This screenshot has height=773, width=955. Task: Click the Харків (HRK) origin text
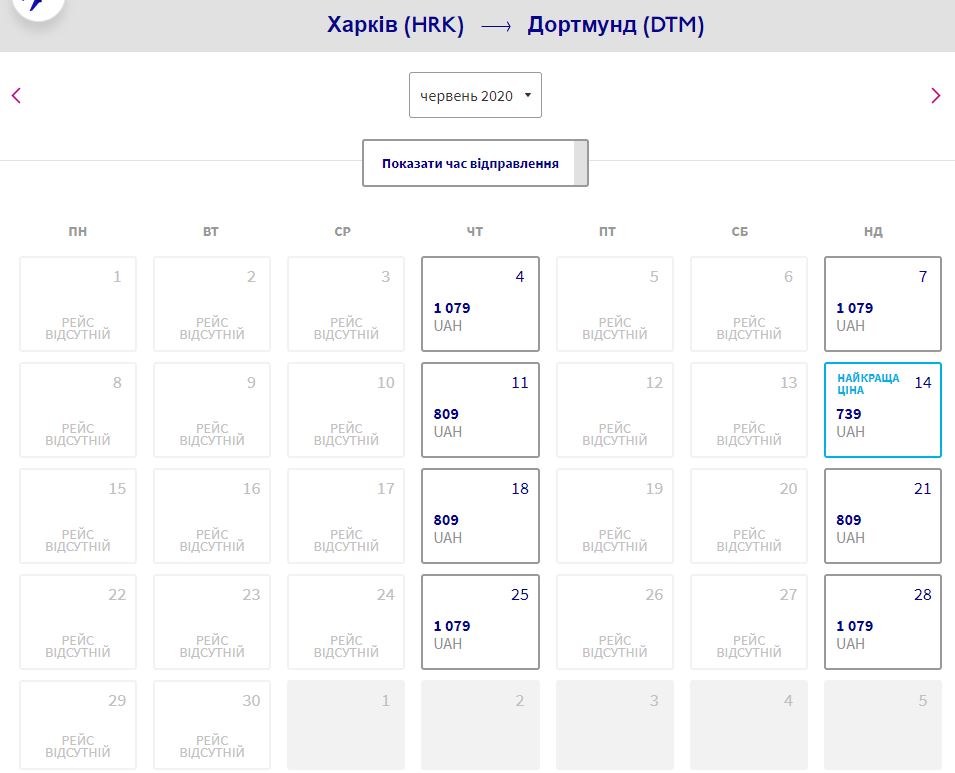tap(395, 25)
